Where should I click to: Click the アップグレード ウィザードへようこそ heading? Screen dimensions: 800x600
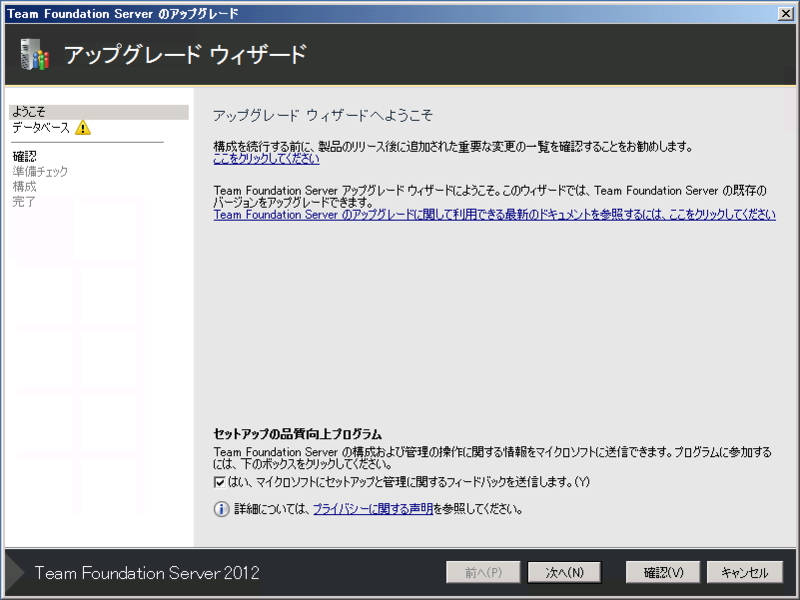pos(323,115)
